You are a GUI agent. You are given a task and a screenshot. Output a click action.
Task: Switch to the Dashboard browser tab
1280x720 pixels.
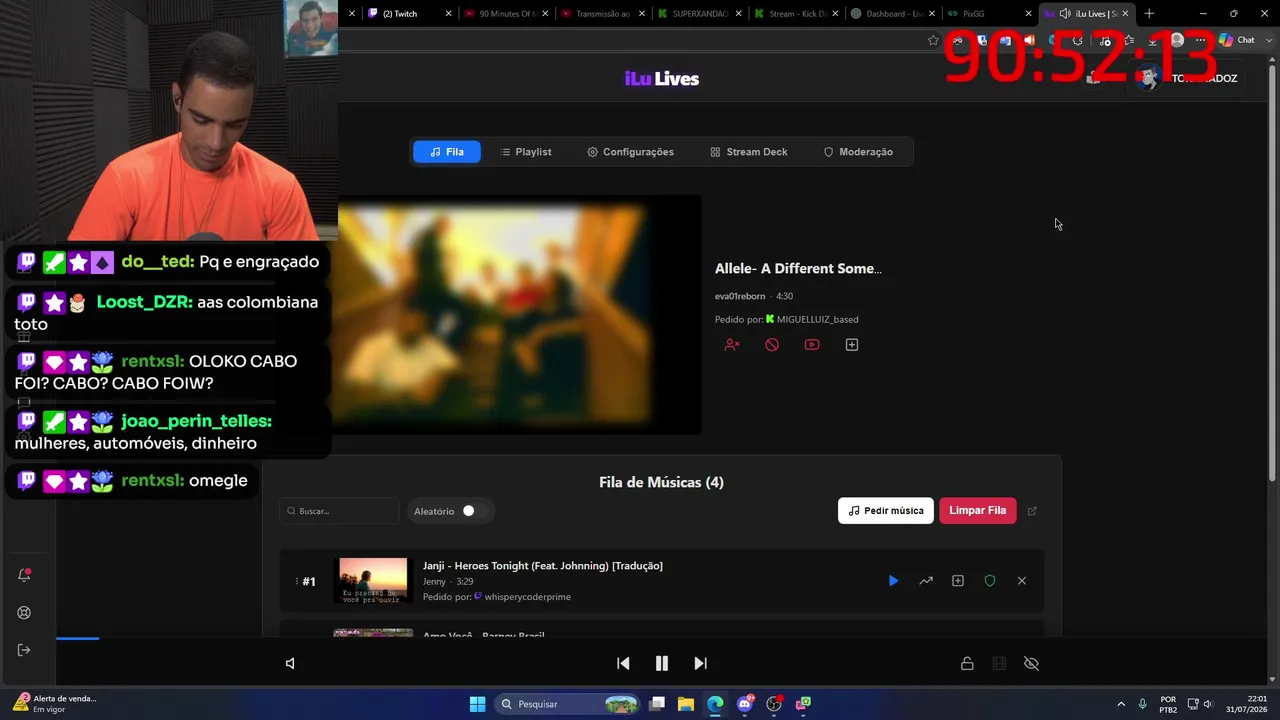893,14
